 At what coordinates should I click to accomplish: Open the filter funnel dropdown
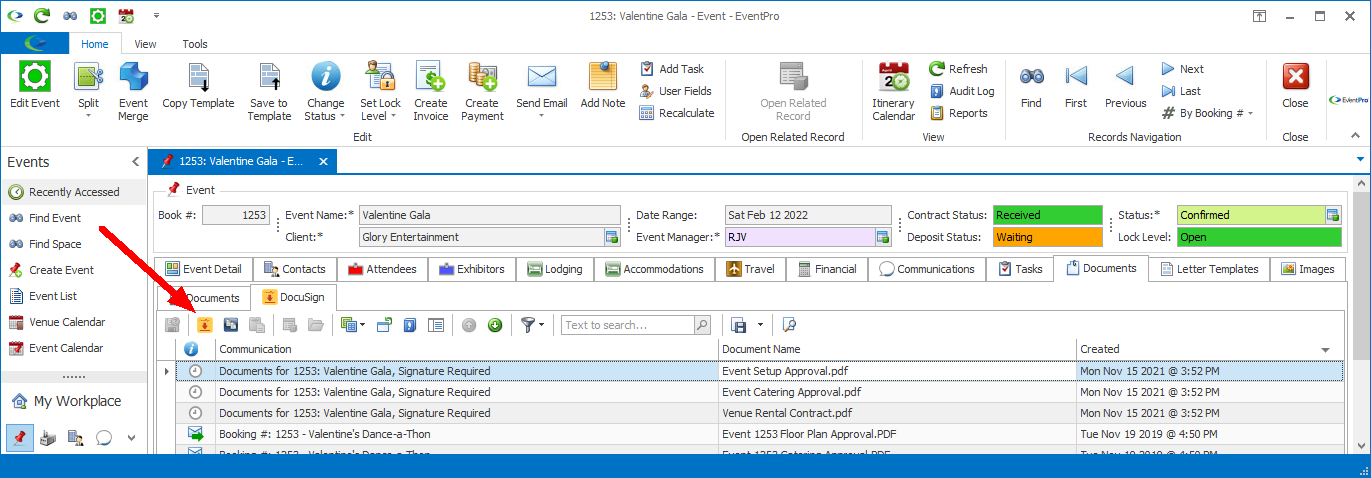click(533, 325)
